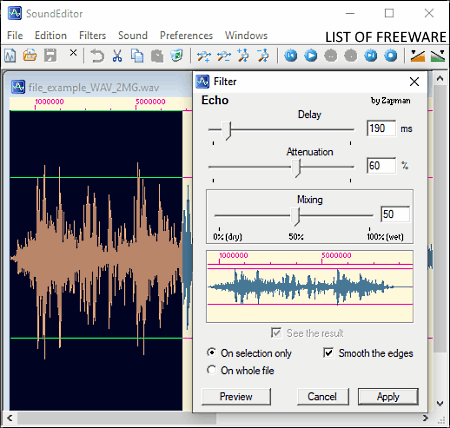450x428 pixels.
Task: Click the record button in the toolbar
Action: [x=391, y=56]
